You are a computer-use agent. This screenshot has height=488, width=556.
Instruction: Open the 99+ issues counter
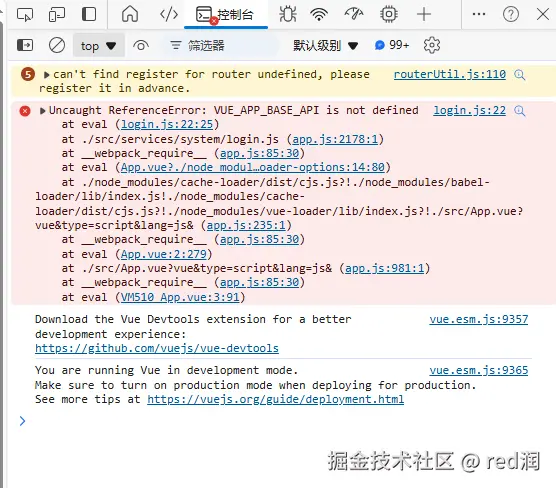click(x=392, y=45)
